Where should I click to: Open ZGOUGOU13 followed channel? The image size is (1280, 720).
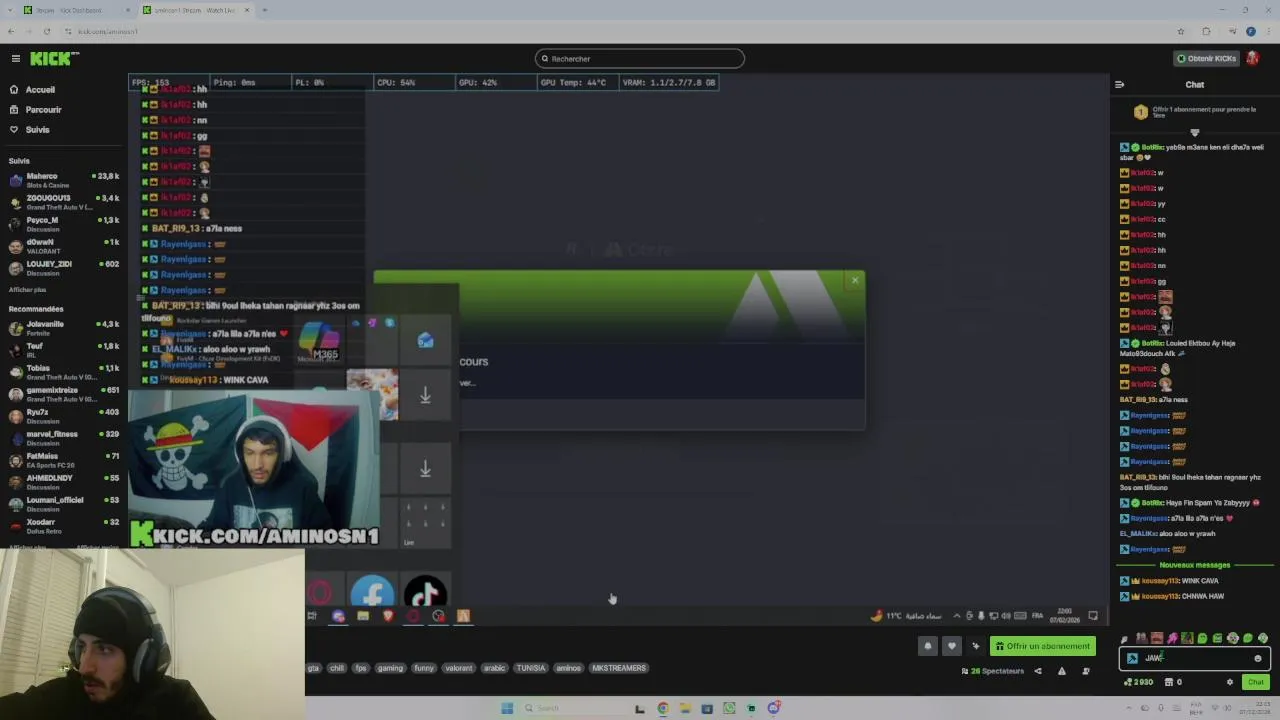(x=64, y=202)
